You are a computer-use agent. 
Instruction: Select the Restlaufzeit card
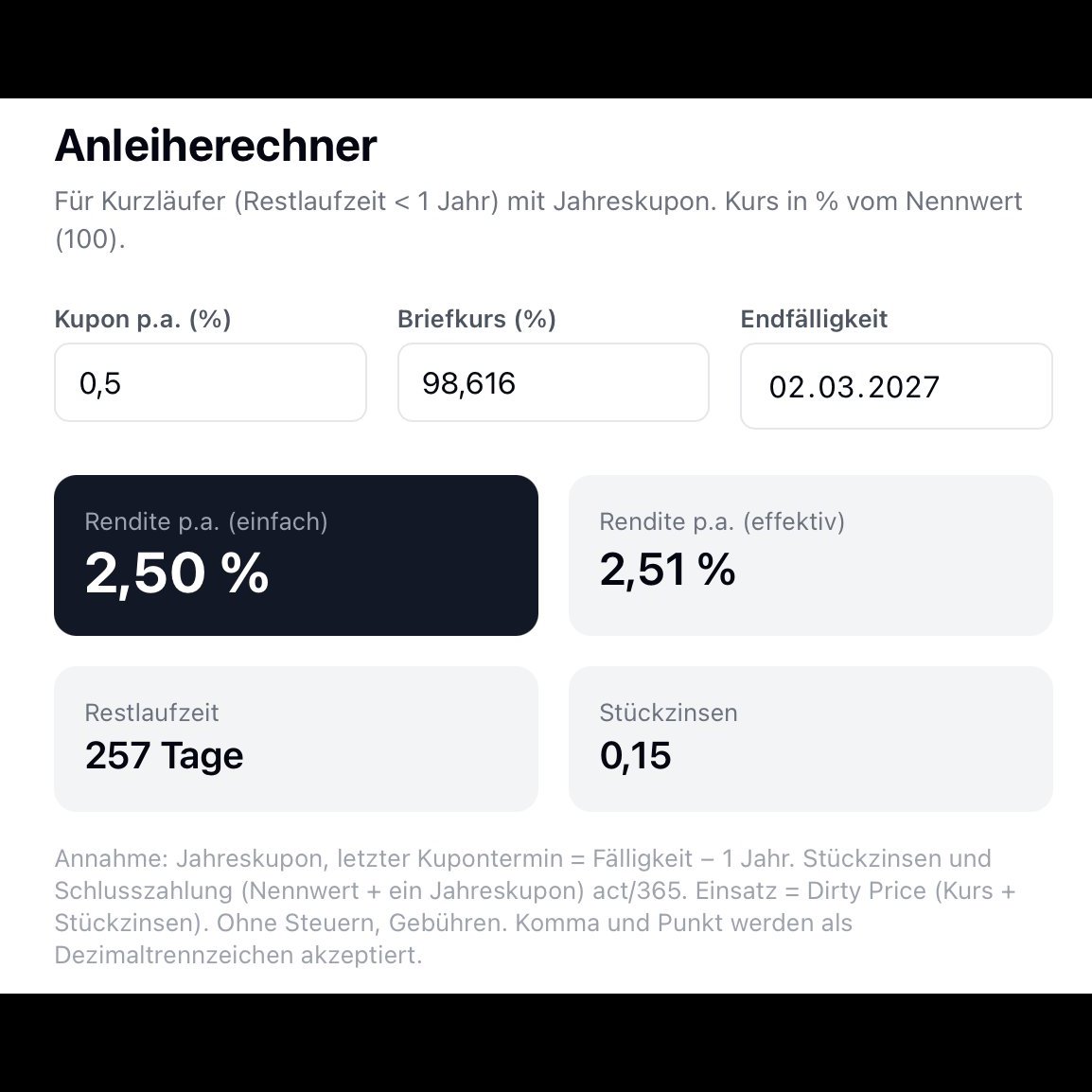click(x=296, y=739)
